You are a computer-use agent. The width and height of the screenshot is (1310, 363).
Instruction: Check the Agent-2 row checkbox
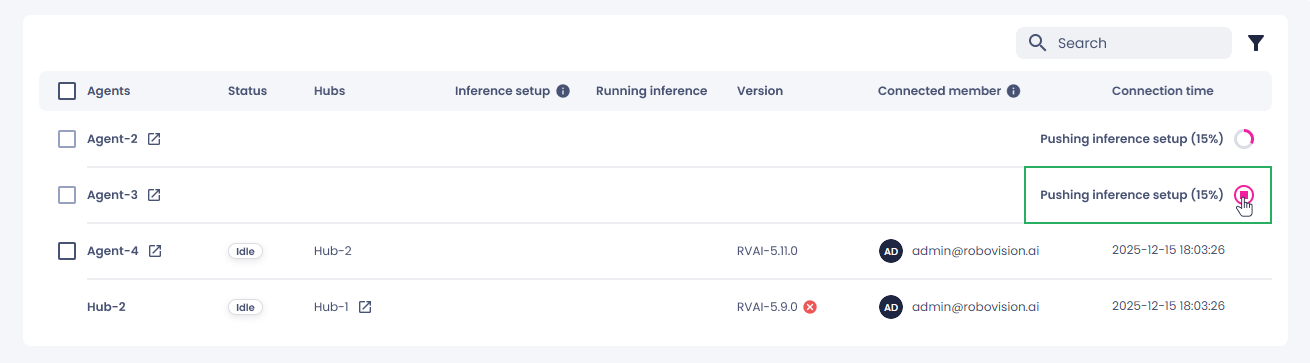point(67,139)
